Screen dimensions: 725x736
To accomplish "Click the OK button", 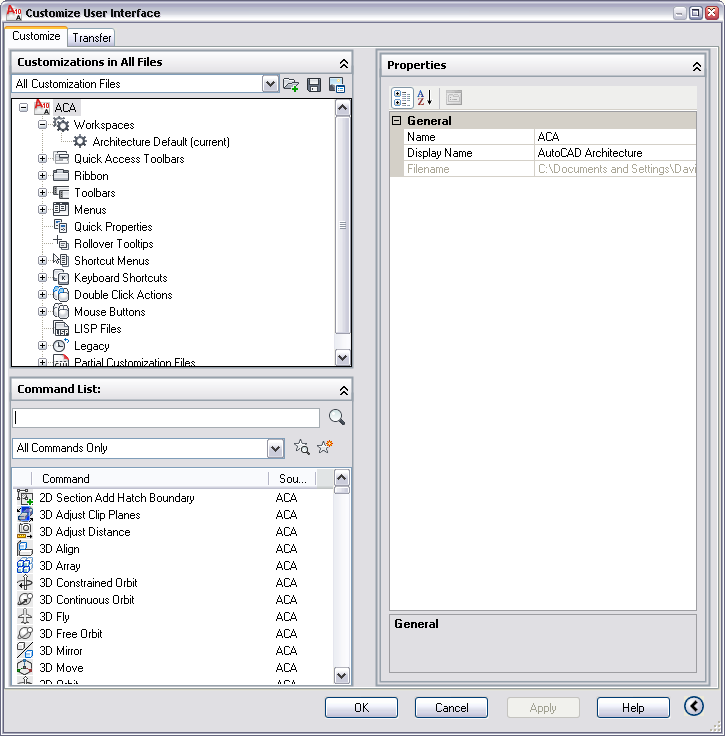I will tap(361, 707).
